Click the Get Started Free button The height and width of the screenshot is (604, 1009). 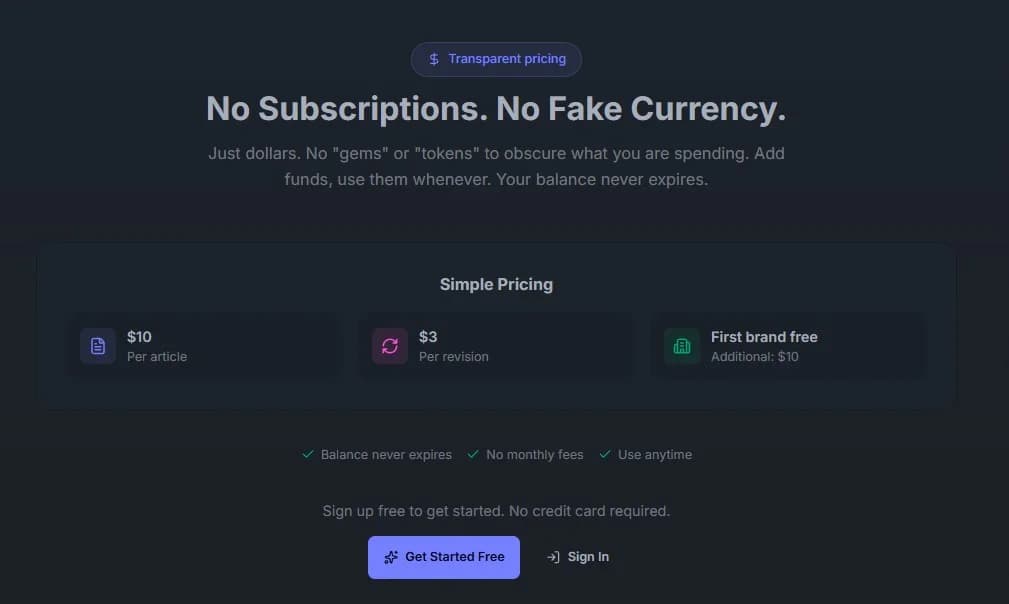click(443, 557)
